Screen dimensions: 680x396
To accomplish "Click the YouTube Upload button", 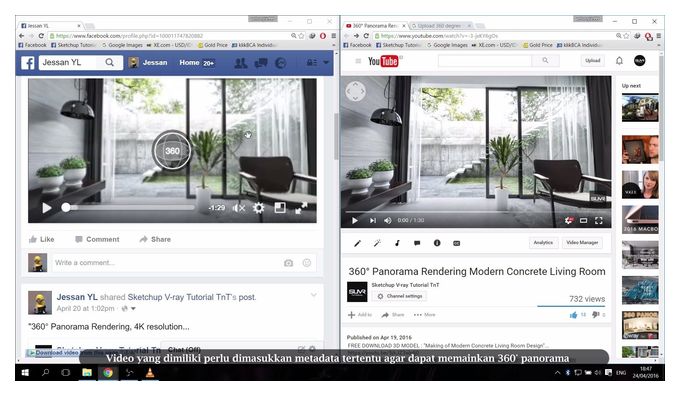I will (592, 61).
